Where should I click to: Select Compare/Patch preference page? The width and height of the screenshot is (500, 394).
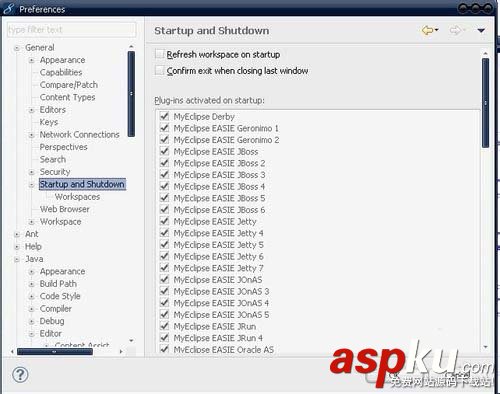(x=69, y=85)
